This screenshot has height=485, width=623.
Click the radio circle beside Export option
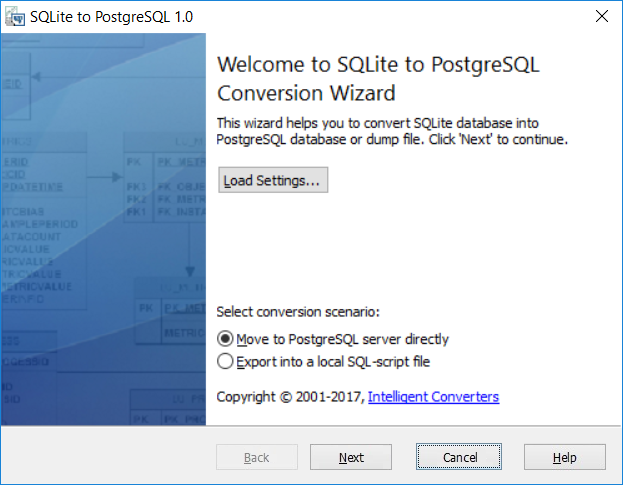pyautogui.click(x=225, y=362)
